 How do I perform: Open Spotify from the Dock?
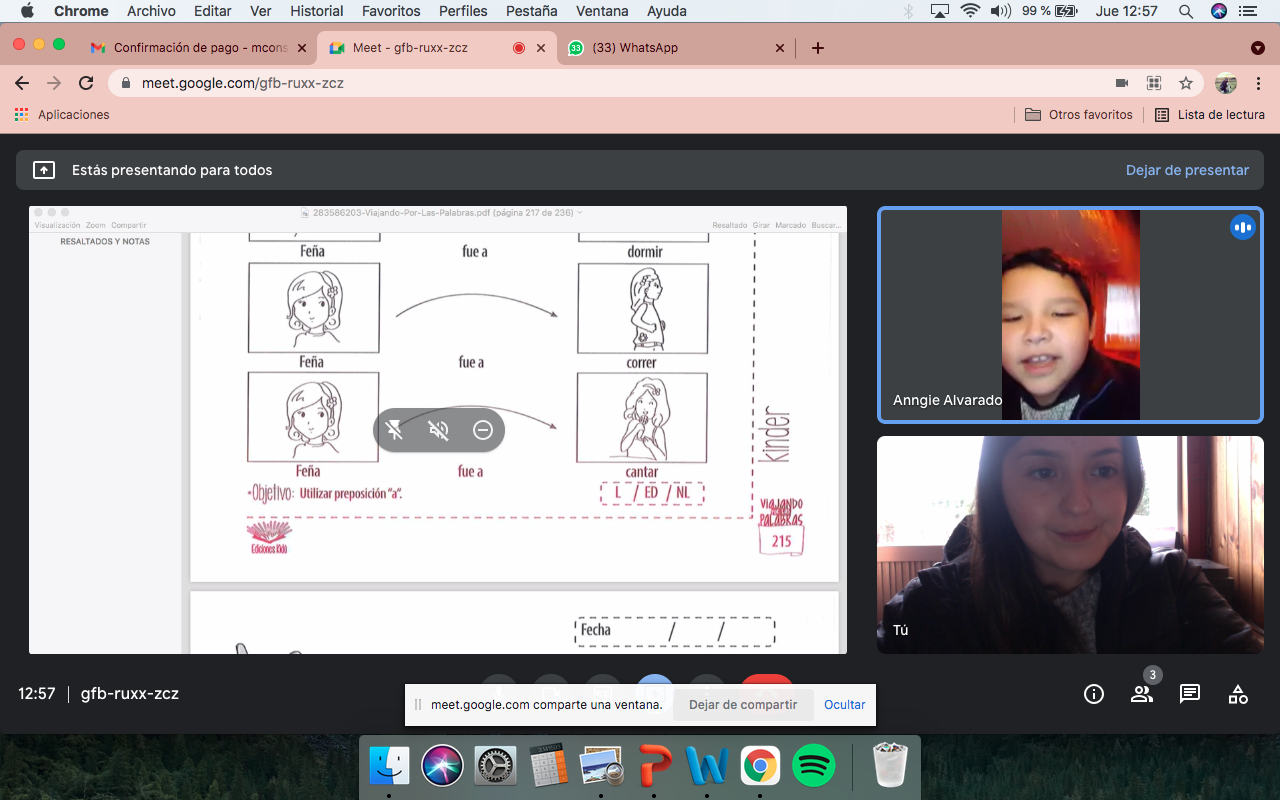(x=813, y=766)
